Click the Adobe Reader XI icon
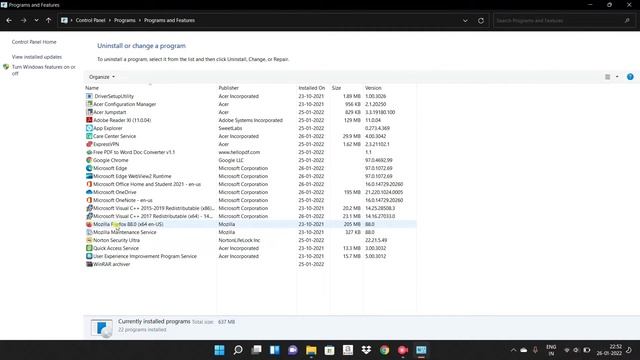 coord(89,120)
